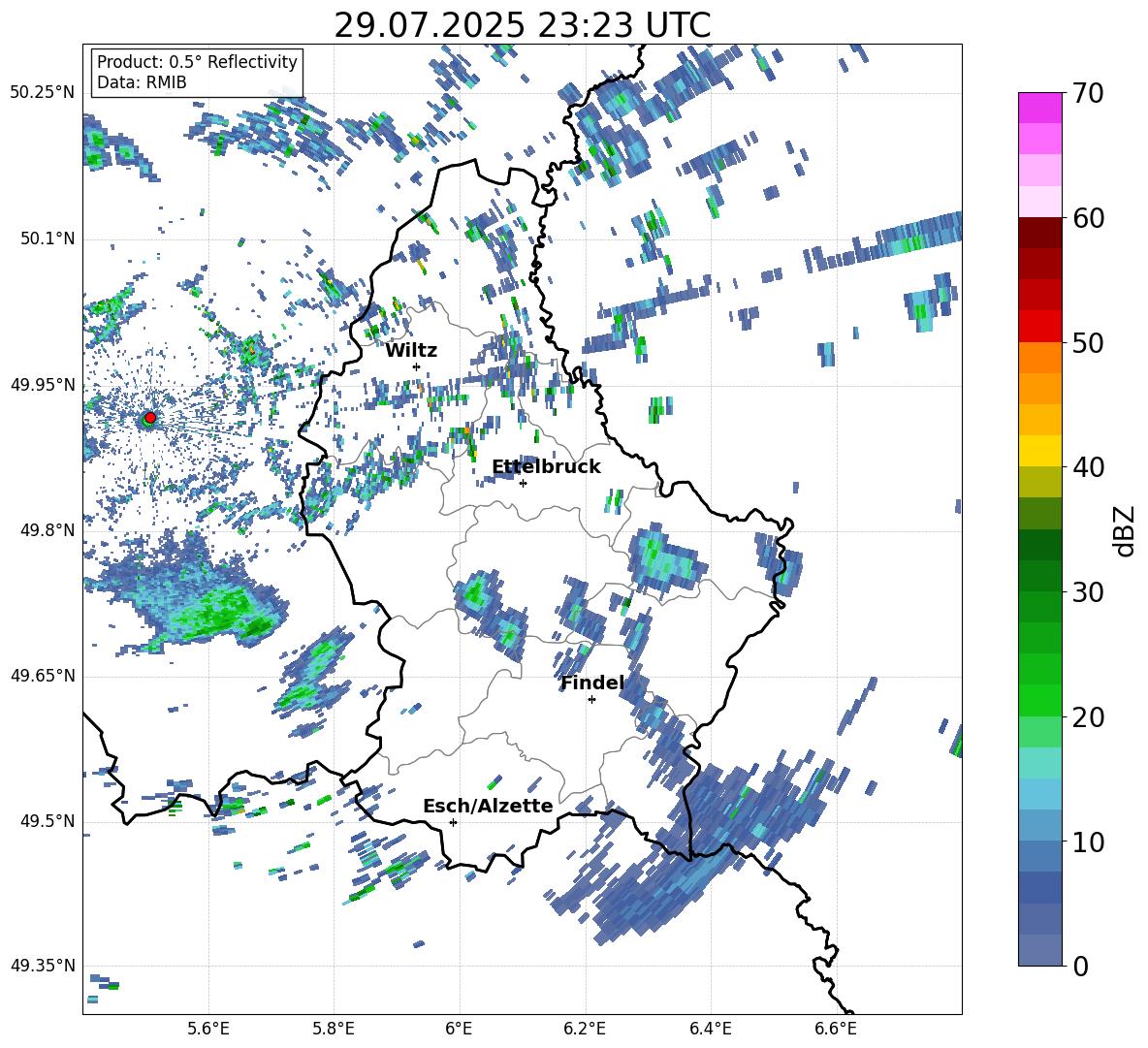Screen dimensions: 1148x1048
Task: Click the 49.95°N latitude label
Action: (x=43, y=384)
